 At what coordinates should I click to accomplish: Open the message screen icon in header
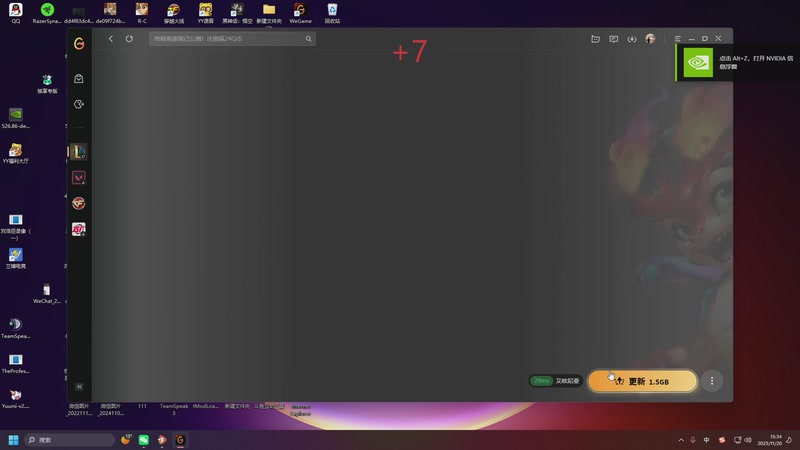(x=614, y=39)
